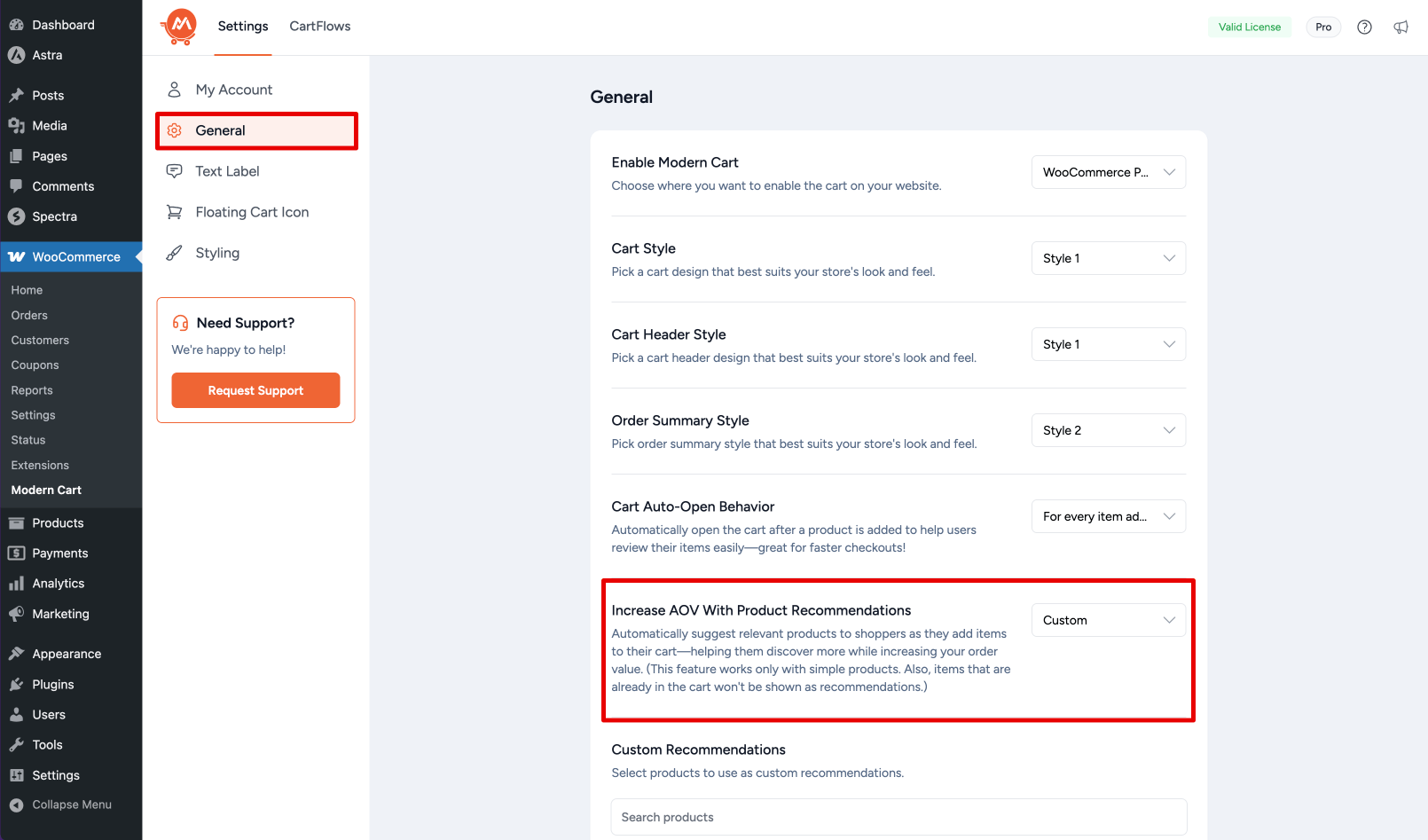
Task: Click the Spectra logo icon
Action: click(16, 216)
